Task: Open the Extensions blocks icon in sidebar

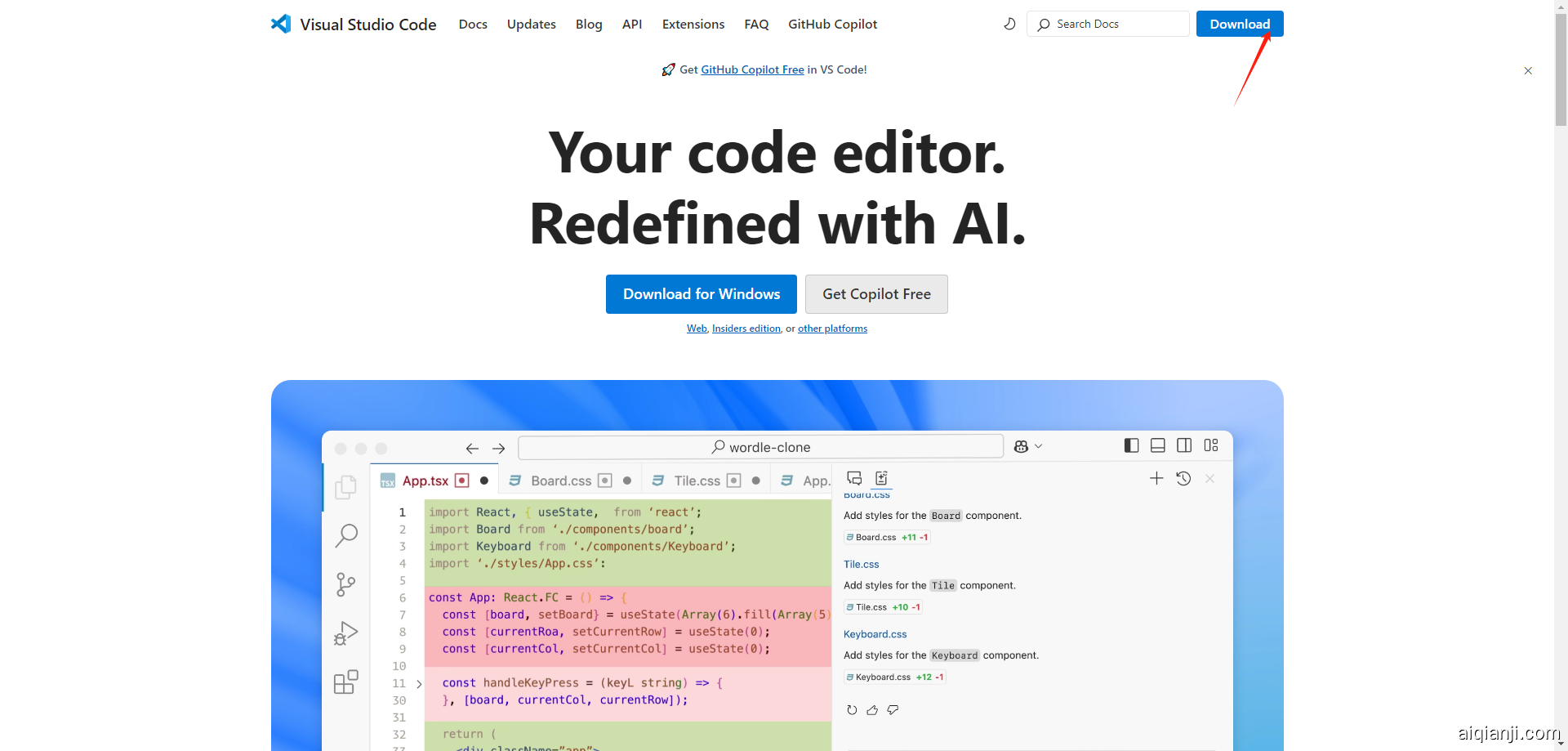Action: (x=345, y=682)
